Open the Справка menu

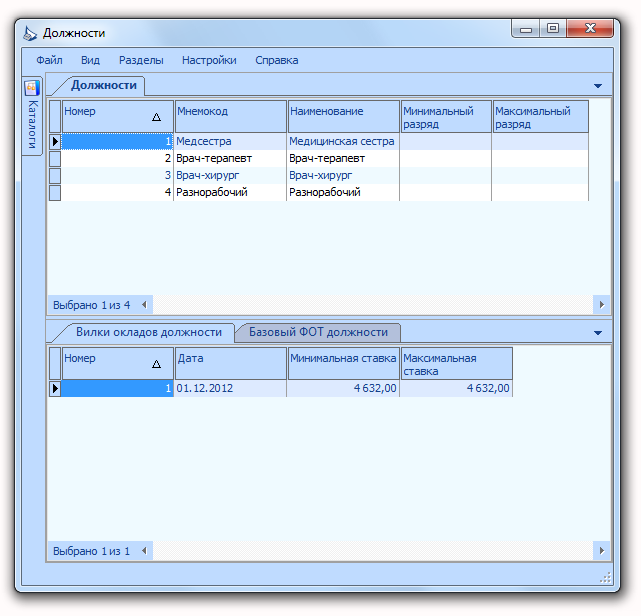point(277,60)
